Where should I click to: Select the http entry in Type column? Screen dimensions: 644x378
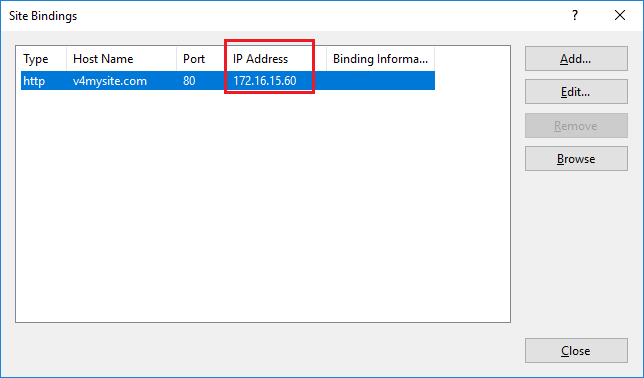point(34,81)
